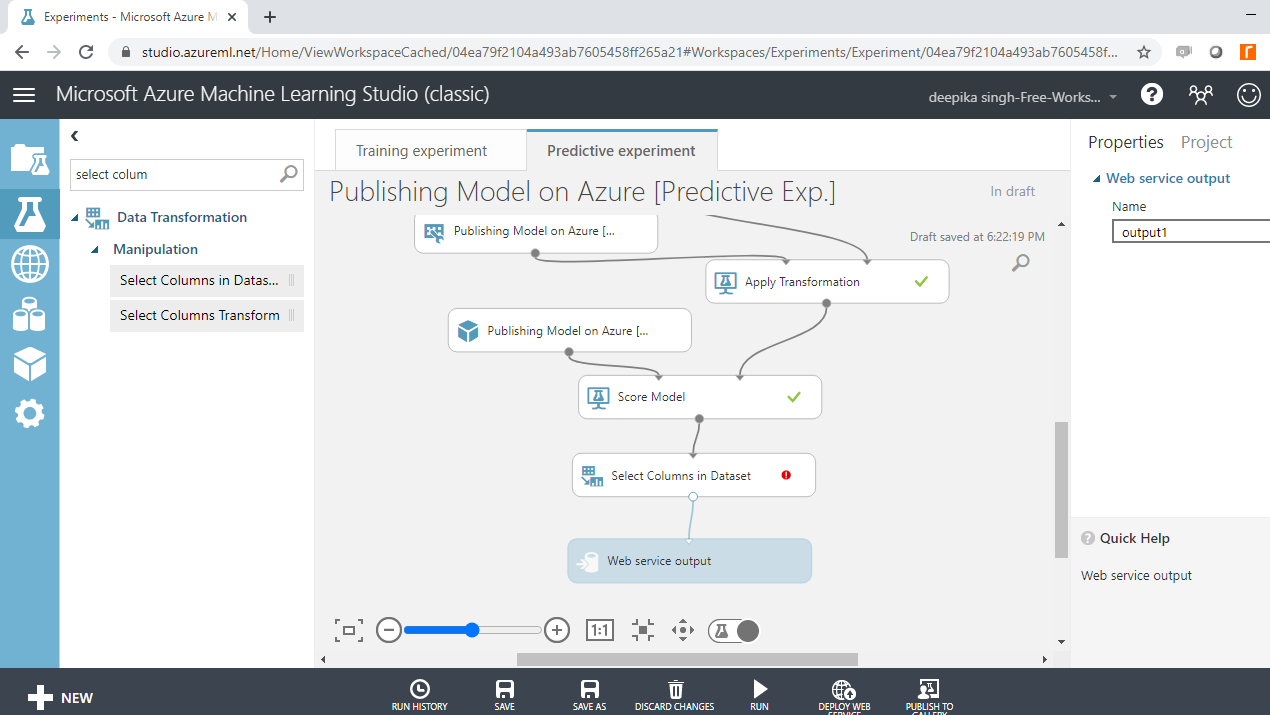Open the Properties tab
The image size is (1270, 715).
tap(1126, 142)
